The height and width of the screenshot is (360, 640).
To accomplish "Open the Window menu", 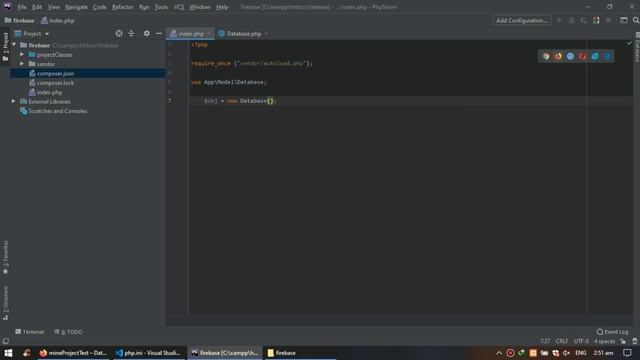I will click(x=200, y=7).
